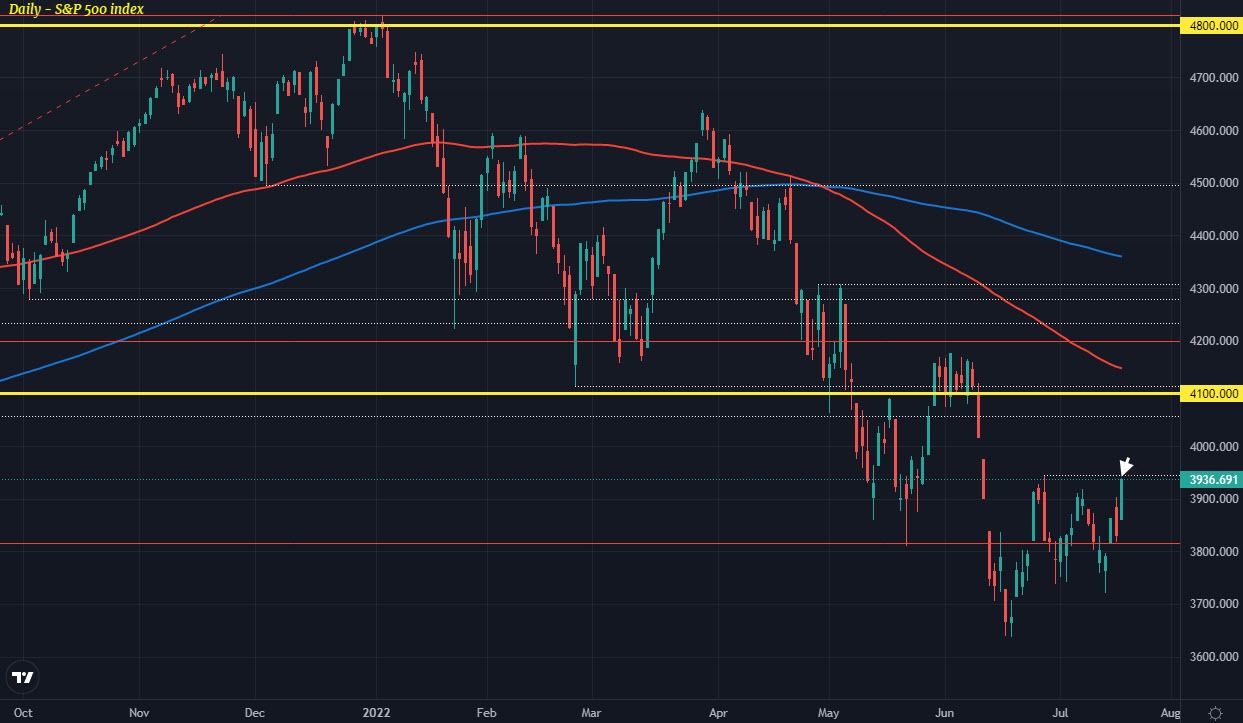Select the yellow 4800 resistance line
Image resolution: width=1243 pixels, height=723 pixels.
(600, 26)
